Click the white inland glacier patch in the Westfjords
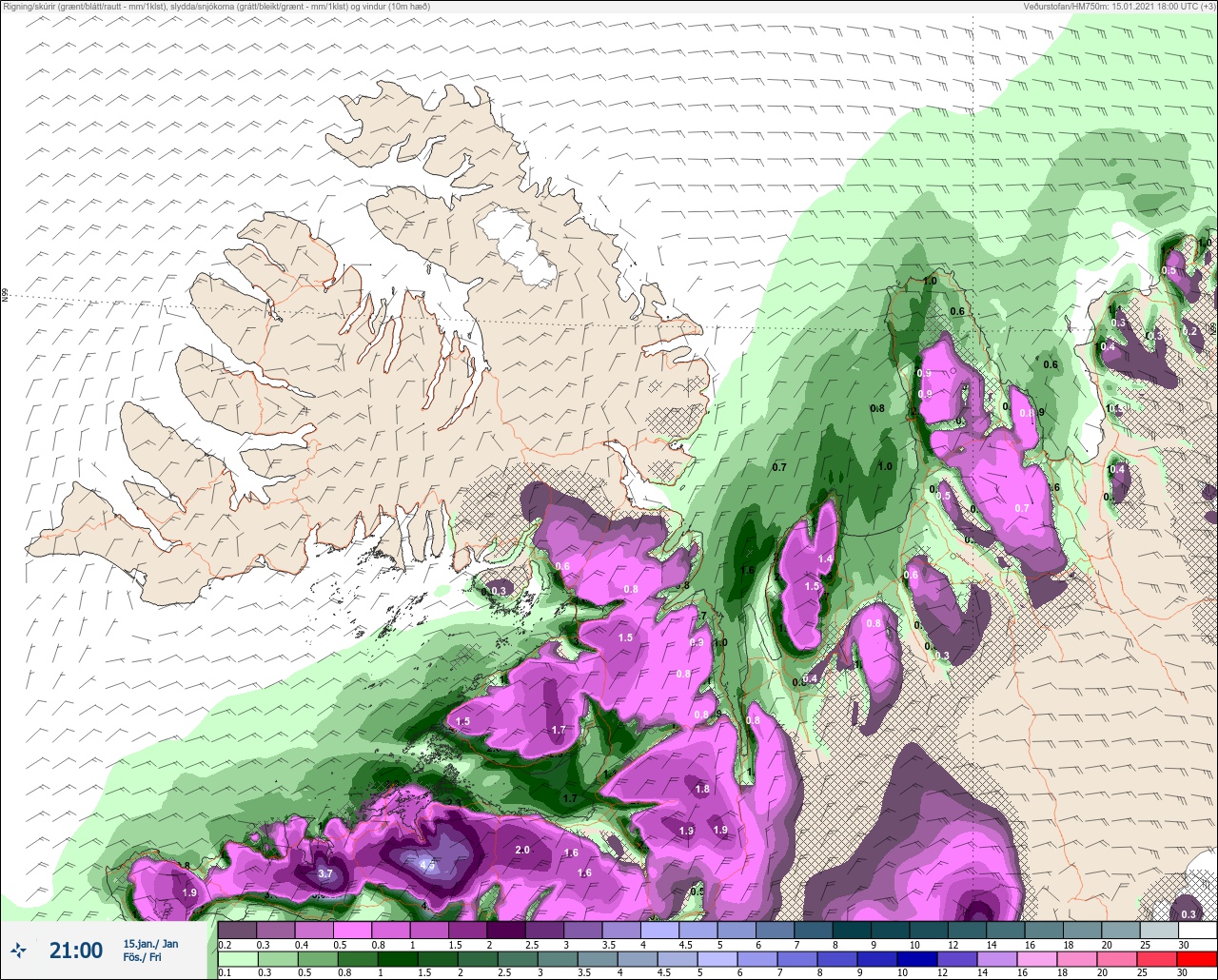This screenshot has width=1218, height=980. 517,247
